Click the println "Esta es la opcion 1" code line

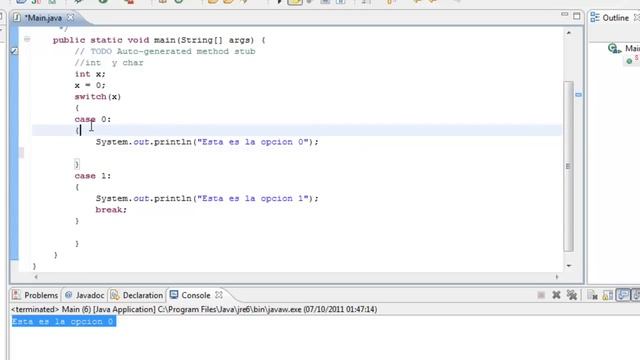207,198
